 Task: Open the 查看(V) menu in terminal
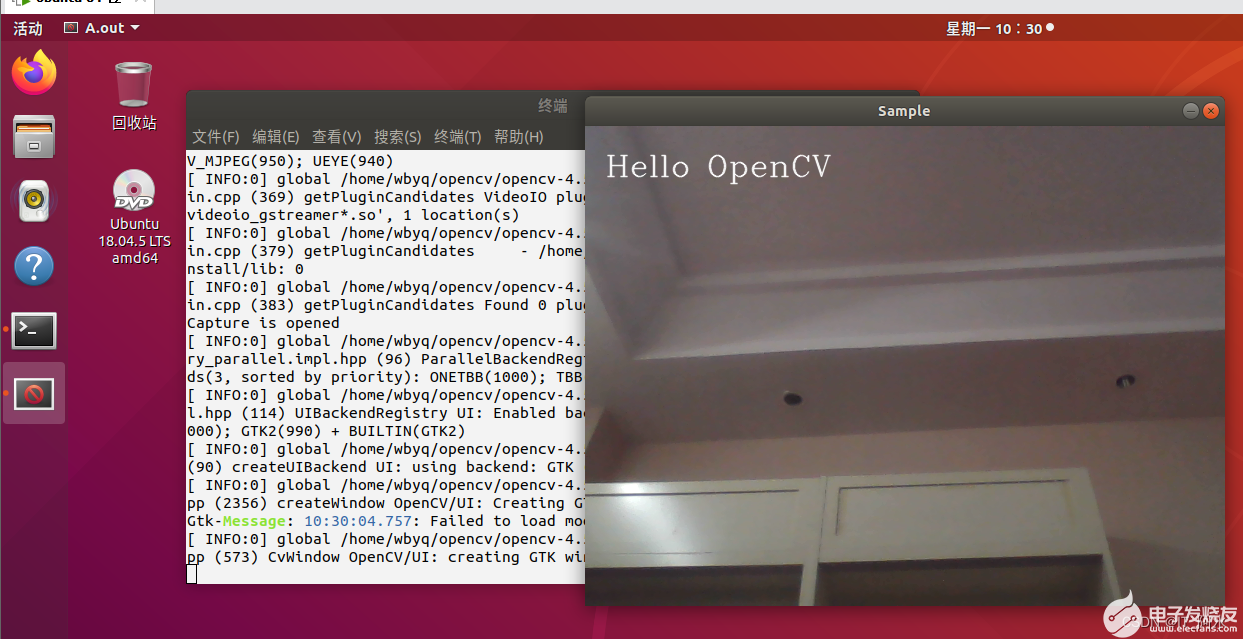337,137
